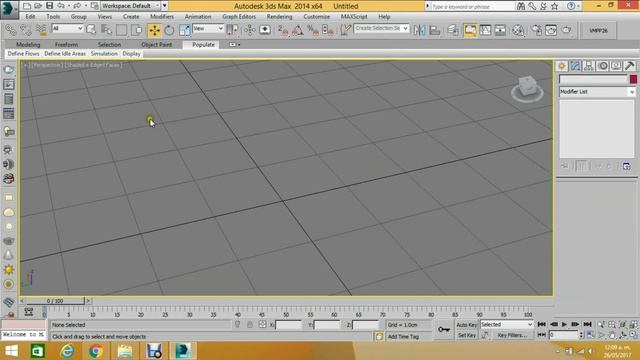Switch to the Object Paint ribbon tab
The image size is (640, 360).
pos(156,44)
